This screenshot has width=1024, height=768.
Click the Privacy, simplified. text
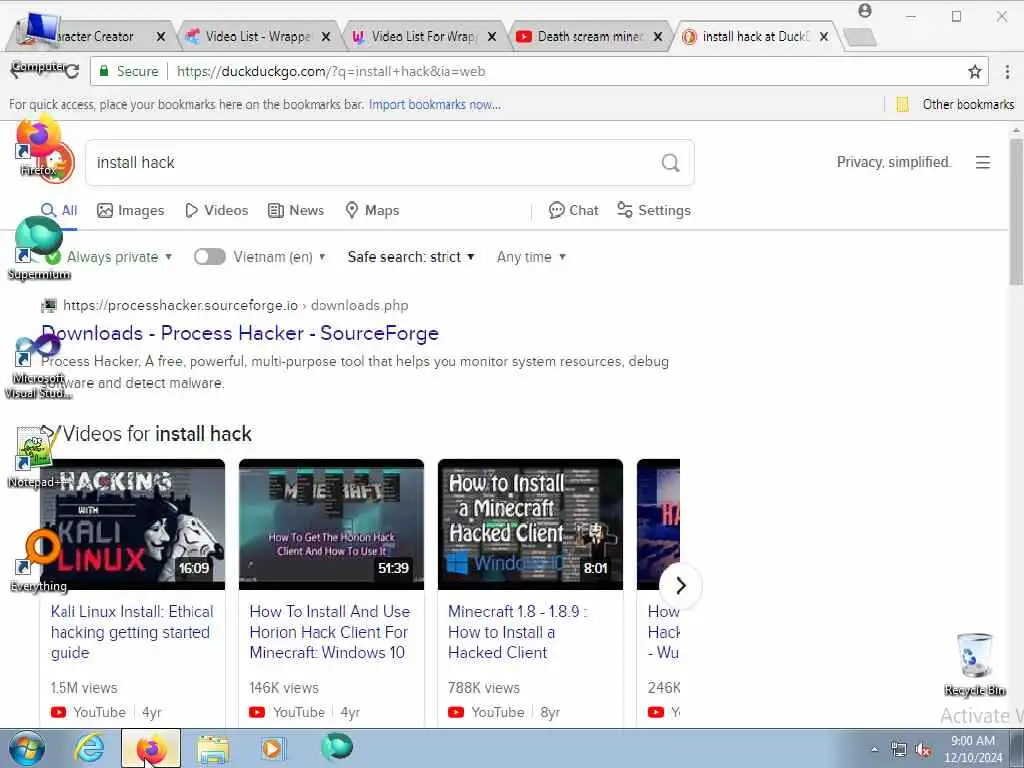[893, 162]
